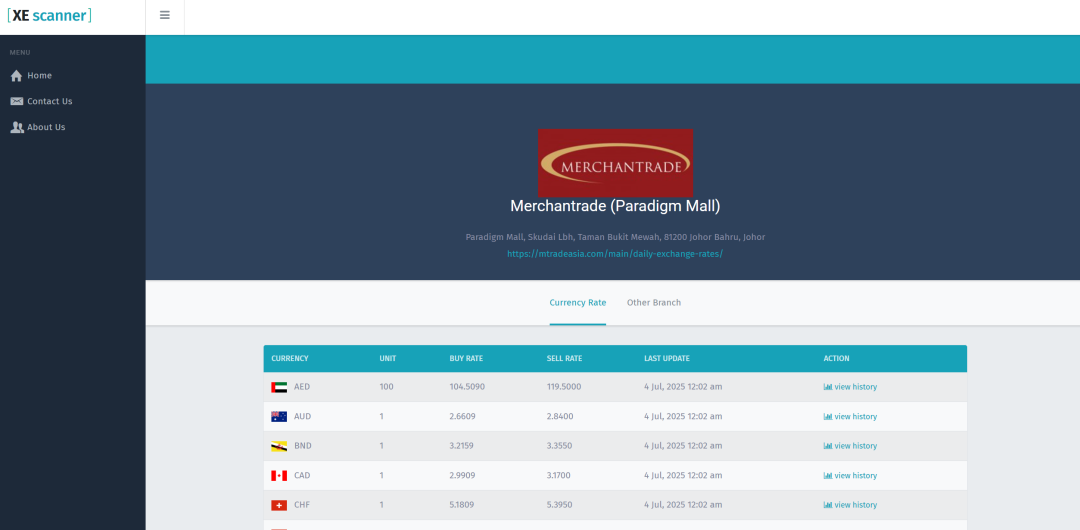Image resolution: width=1080 pixels, height=530 pixels.
Task: Click the About Us people icon
Action: (x=17, y=127)
